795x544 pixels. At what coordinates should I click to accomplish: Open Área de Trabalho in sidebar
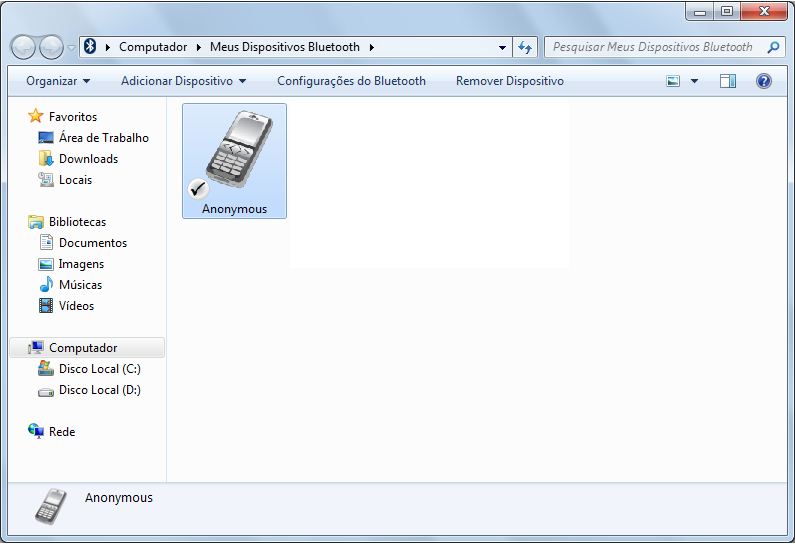(104, 137)
